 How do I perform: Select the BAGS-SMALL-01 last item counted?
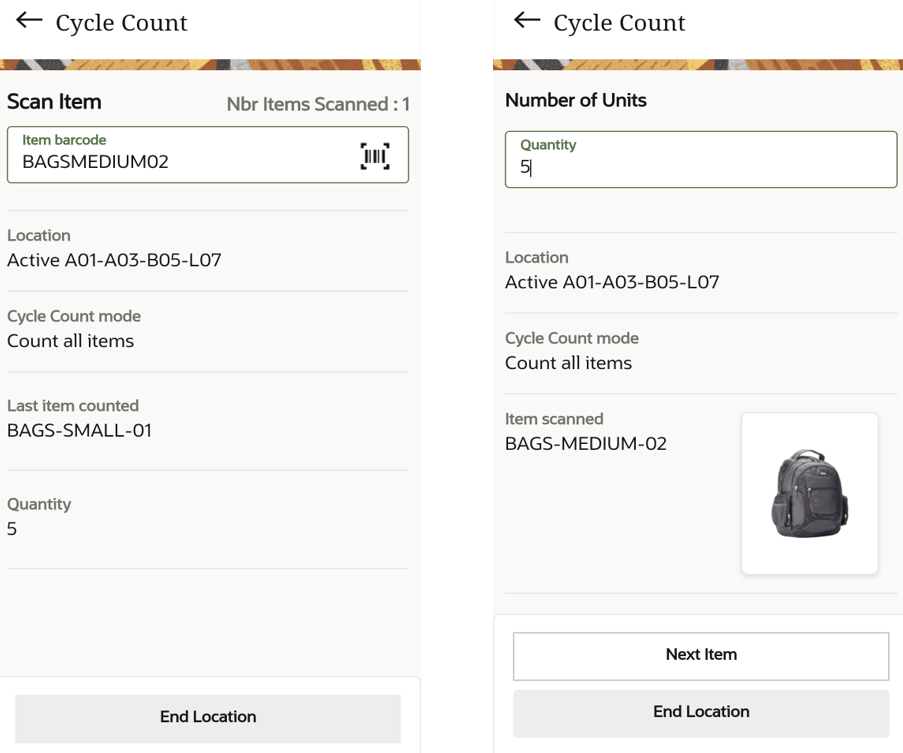point(79,431)
